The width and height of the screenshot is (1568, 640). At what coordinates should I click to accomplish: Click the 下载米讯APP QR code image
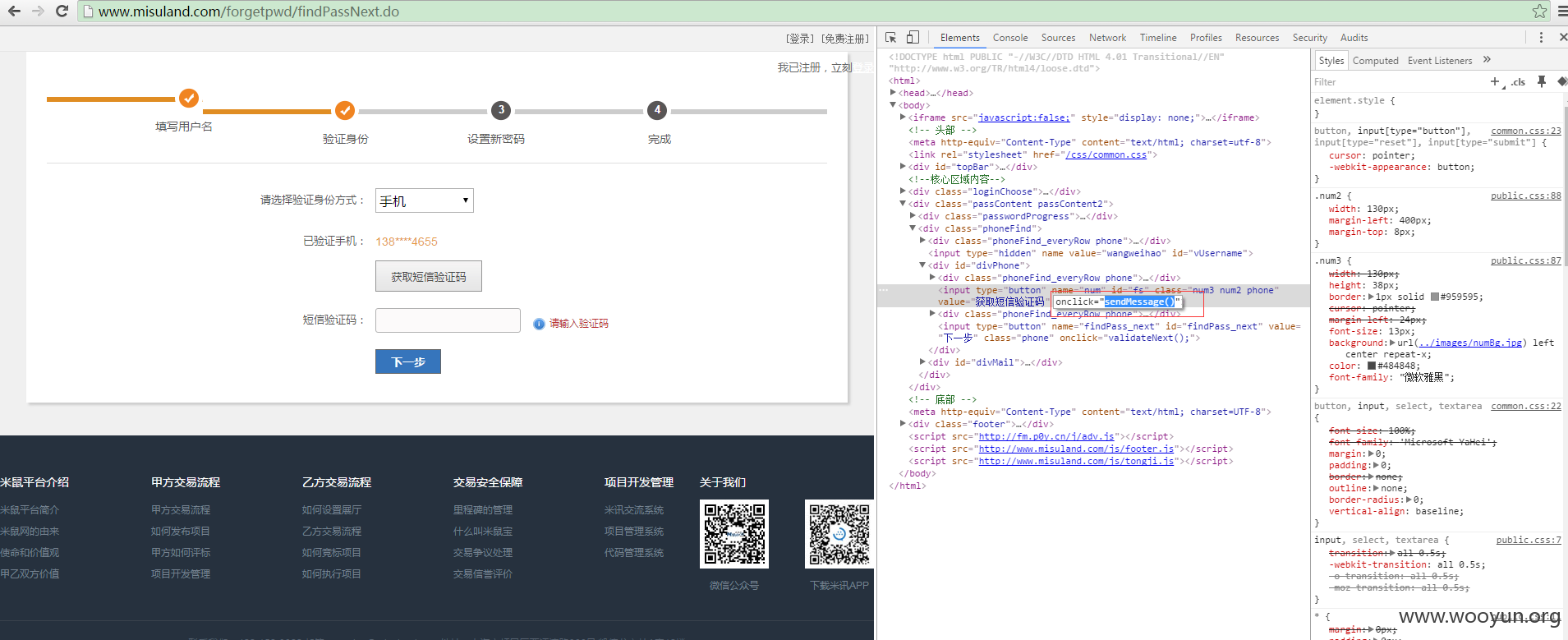pos(839,534)
